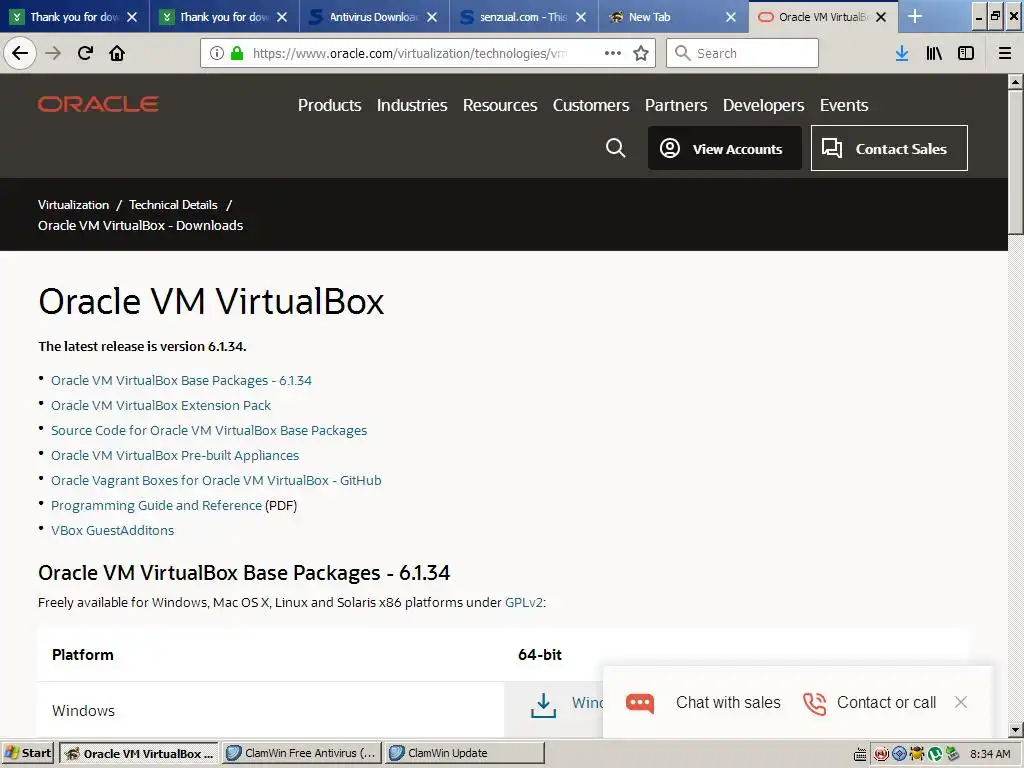1024x768 pixels.
Task: Open Programming Guide and Reference link
Action: [x=156, y=505]
